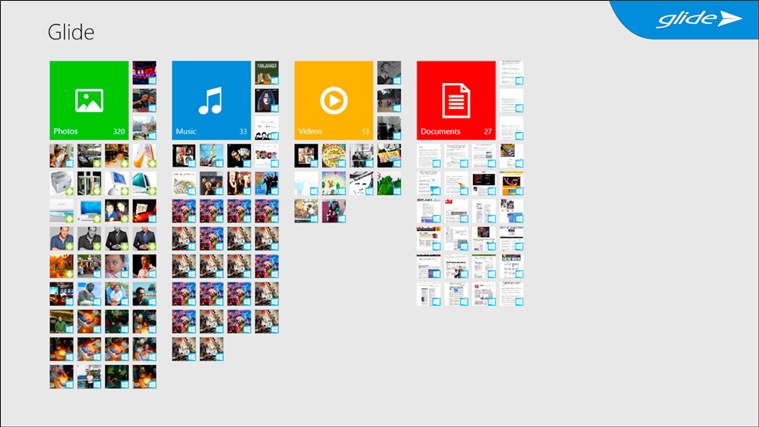
Task: Open first thumbnail directly below Photos tile
Action: [62, 155]
